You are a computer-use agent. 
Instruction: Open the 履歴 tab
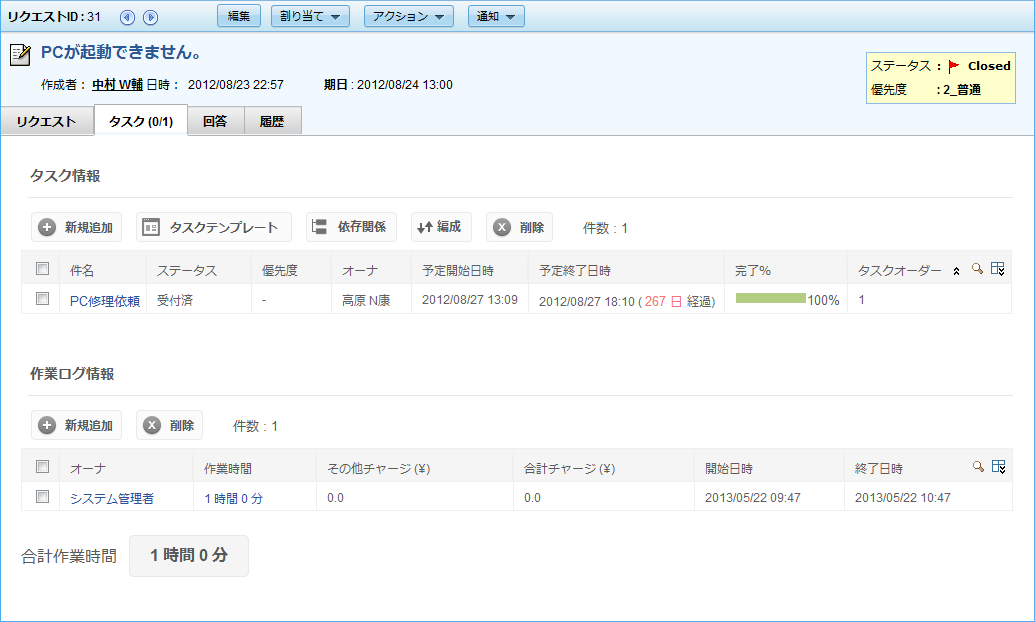click(272, 121)
